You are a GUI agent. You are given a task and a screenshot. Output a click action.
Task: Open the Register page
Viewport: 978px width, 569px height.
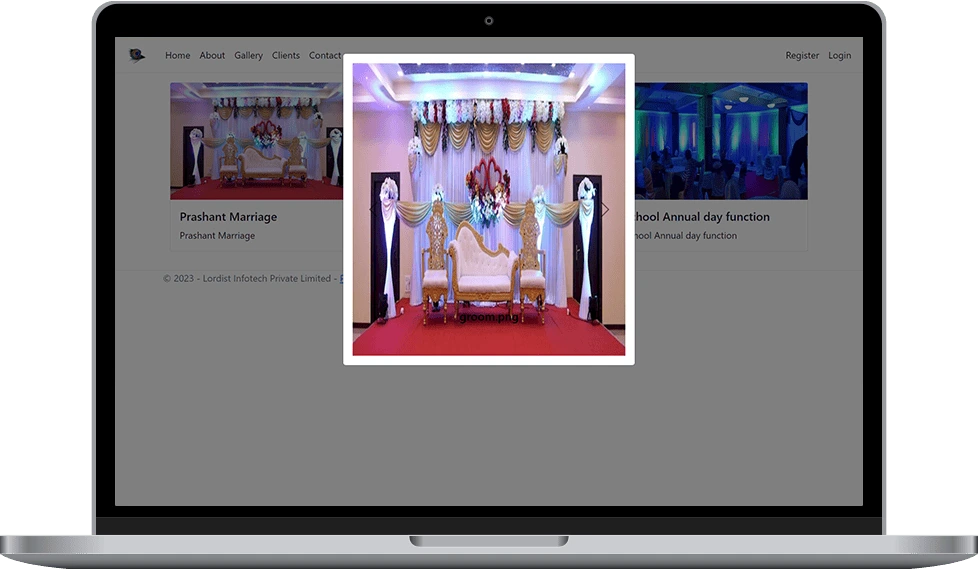pyautogui.click(x=802, y=56)
